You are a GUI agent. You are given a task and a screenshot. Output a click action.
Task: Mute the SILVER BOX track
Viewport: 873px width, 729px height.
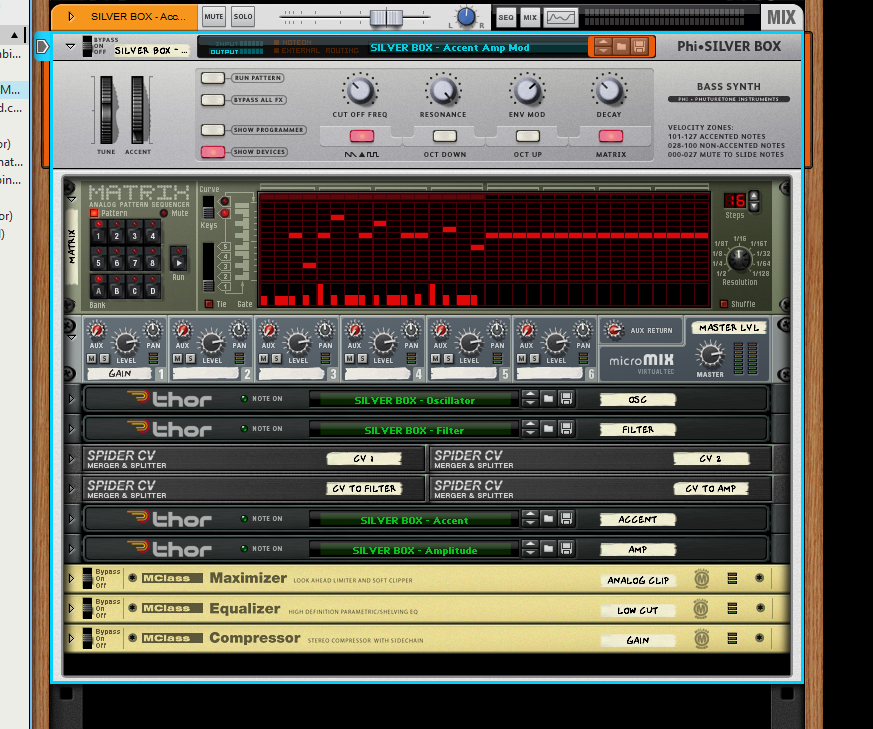pos(213,17)
